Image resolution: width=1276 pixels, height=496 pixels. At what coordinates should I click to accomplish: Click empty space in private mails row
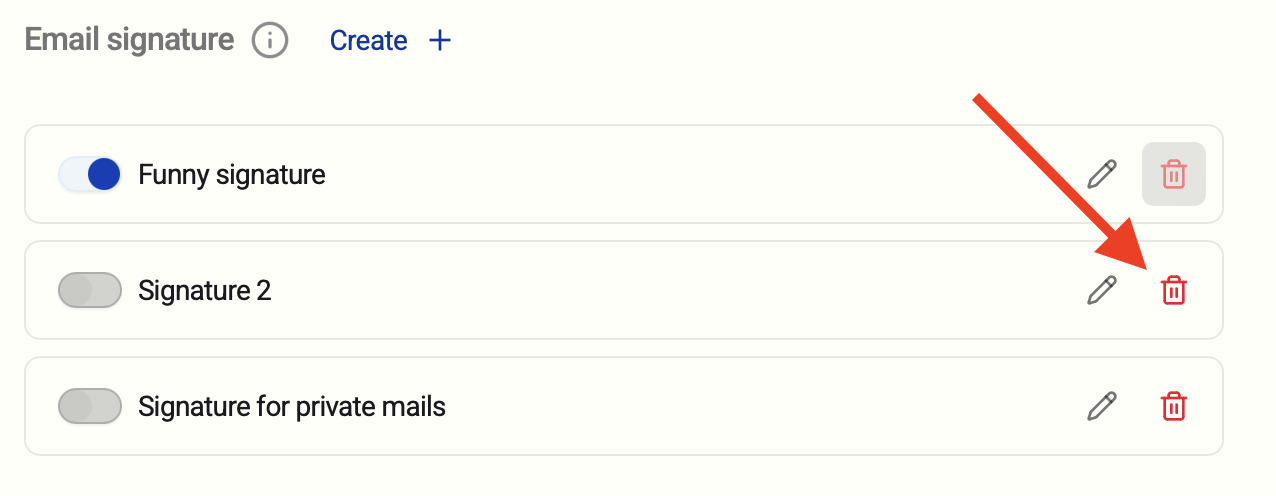point(750,407)
